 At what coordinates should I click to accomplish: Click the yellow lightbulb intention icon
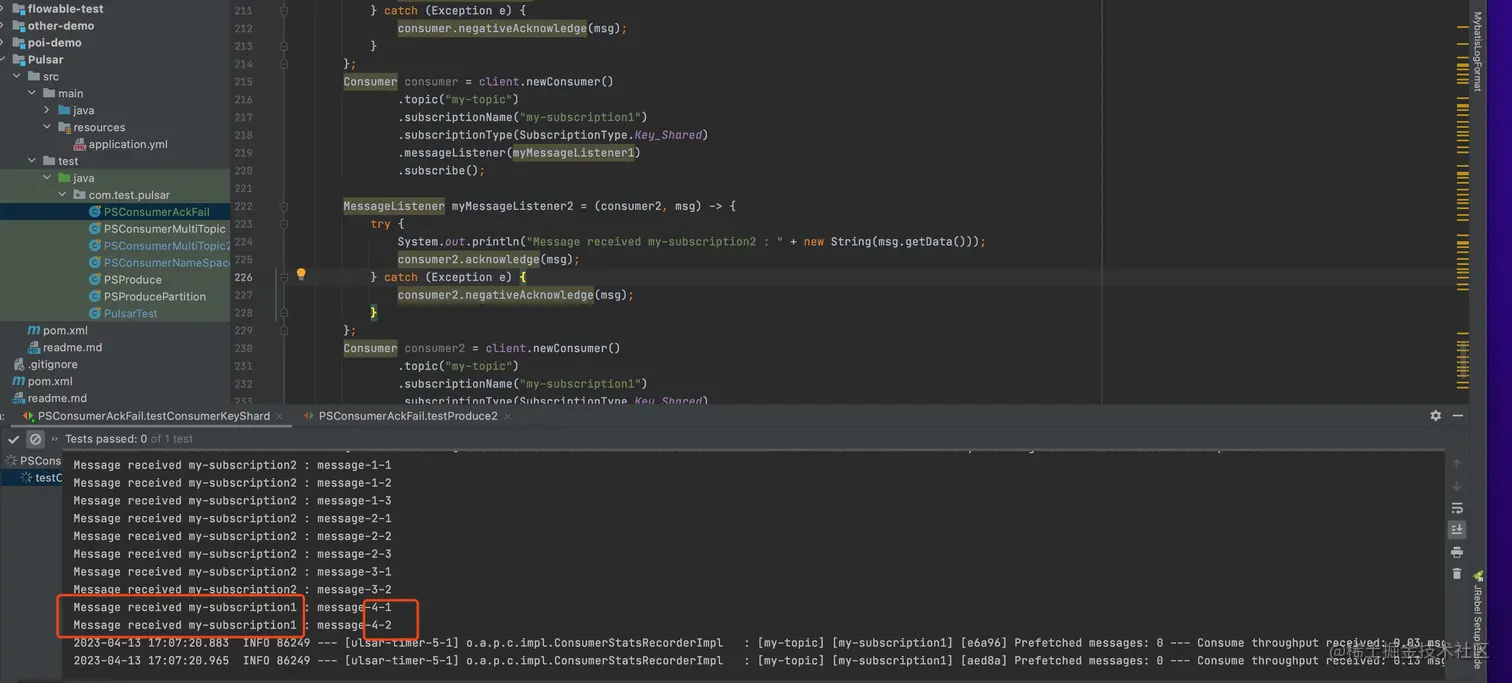(x=300, y=274)
